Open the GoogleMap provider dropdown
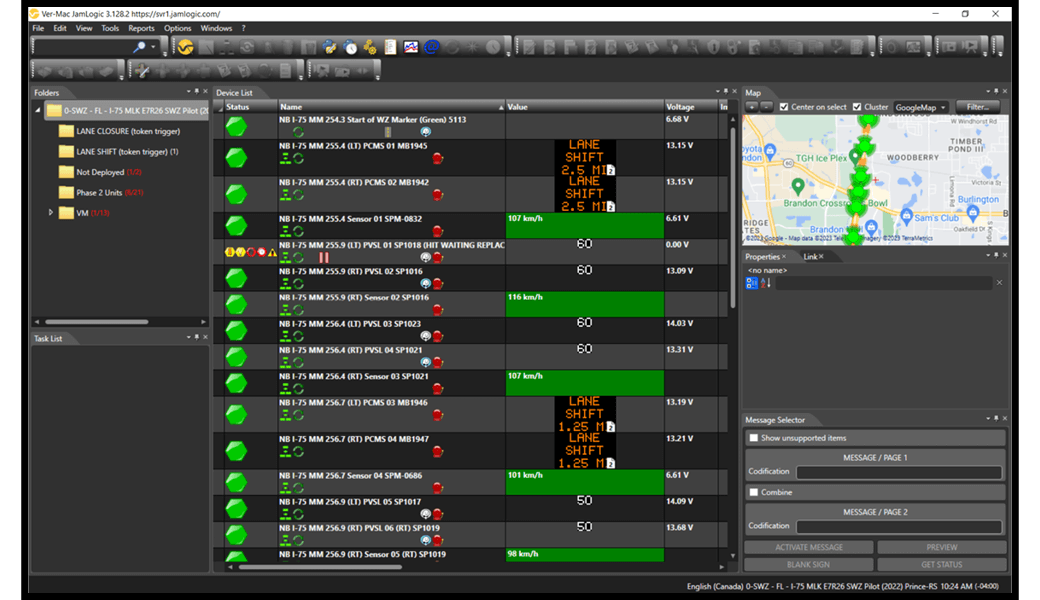1040x600 pixels. click(921, 107)
